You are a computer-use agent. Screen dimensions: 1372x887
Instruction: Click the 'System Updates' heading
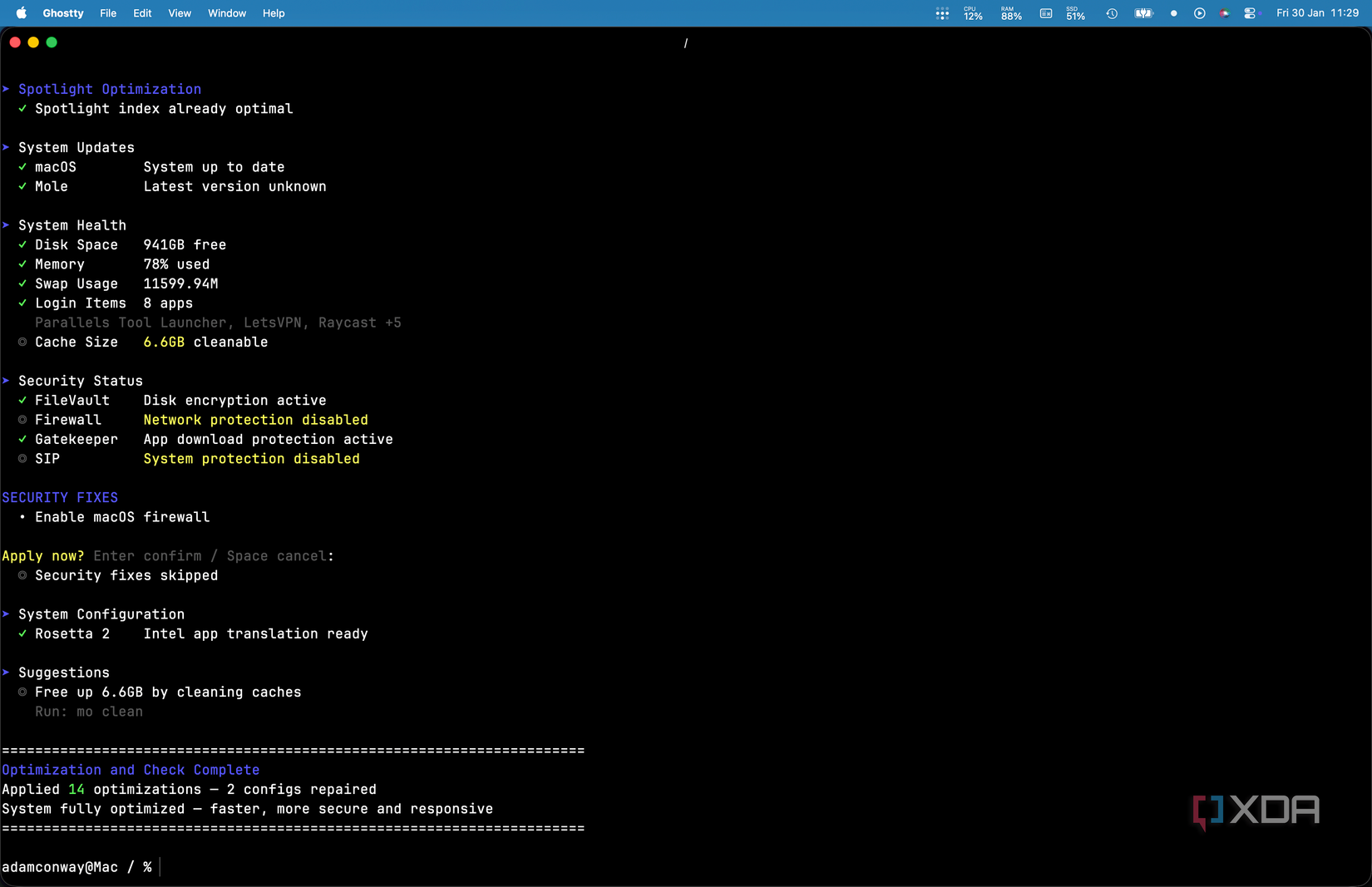pos(76,147)
